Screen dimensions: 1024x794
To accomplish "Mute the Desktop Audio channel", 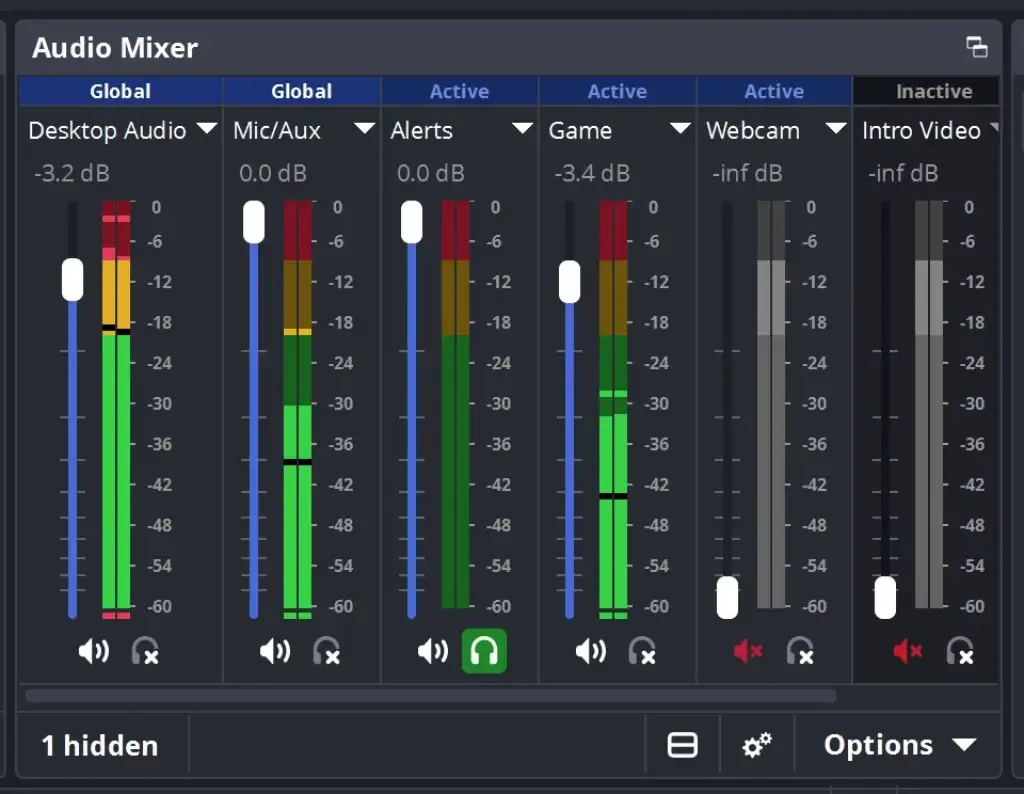I will click(x=93, y=651).
